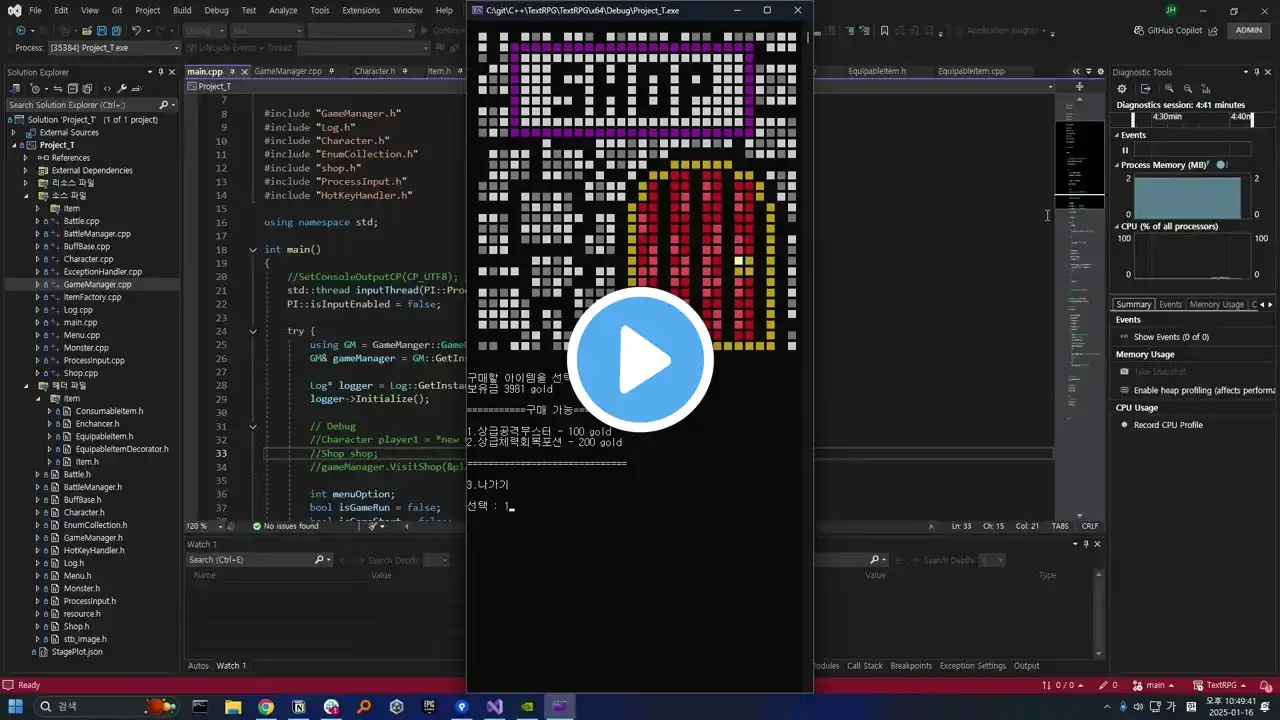Image resolution: width=1280 pixels, height=720 pixels.
Task: Switch to the Autos tab
Action: pos(198,666)
